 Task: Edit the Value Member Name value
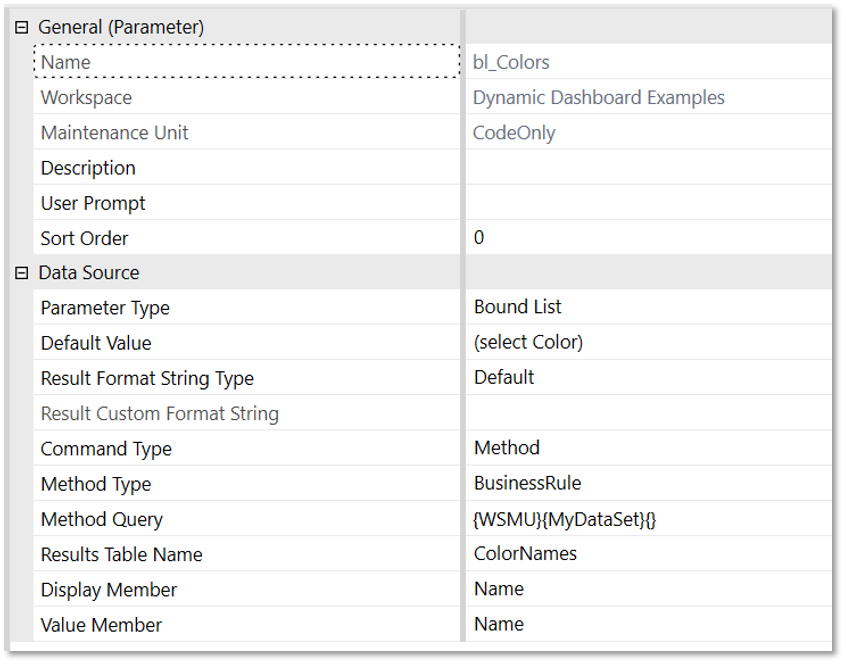click(x=650, y=624)
